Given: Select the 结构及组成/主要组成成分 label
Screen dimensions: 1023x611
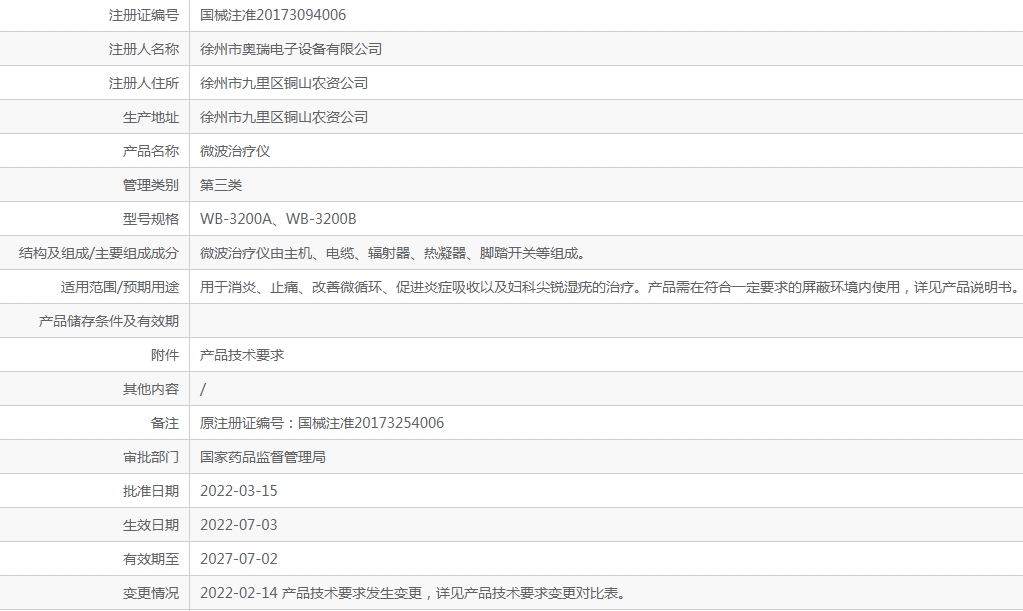Looking at the screenshot, I should [99, 253].
